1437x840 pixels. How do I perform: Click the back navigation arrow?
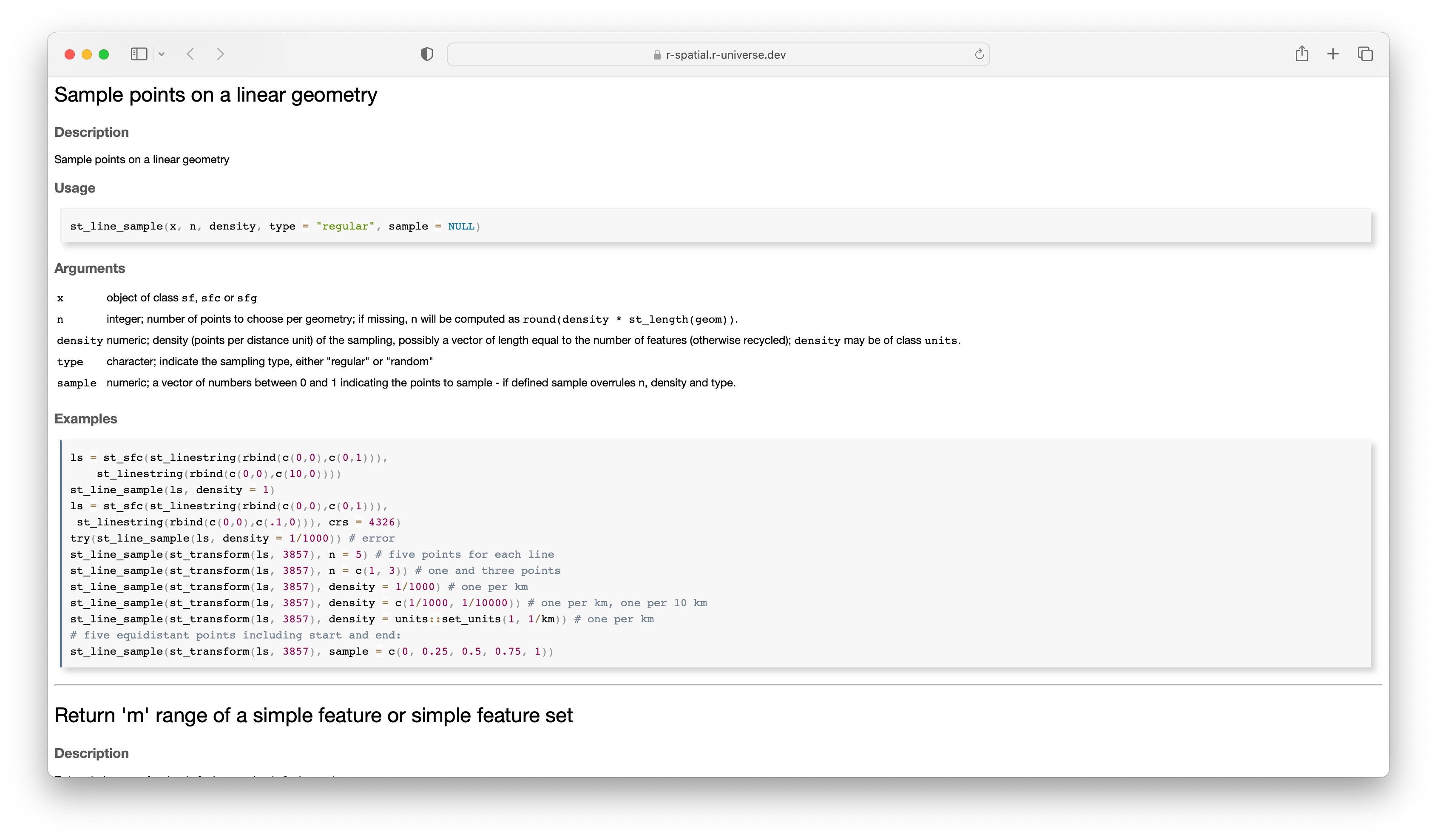pyautogui.click(x=190, y=54)
